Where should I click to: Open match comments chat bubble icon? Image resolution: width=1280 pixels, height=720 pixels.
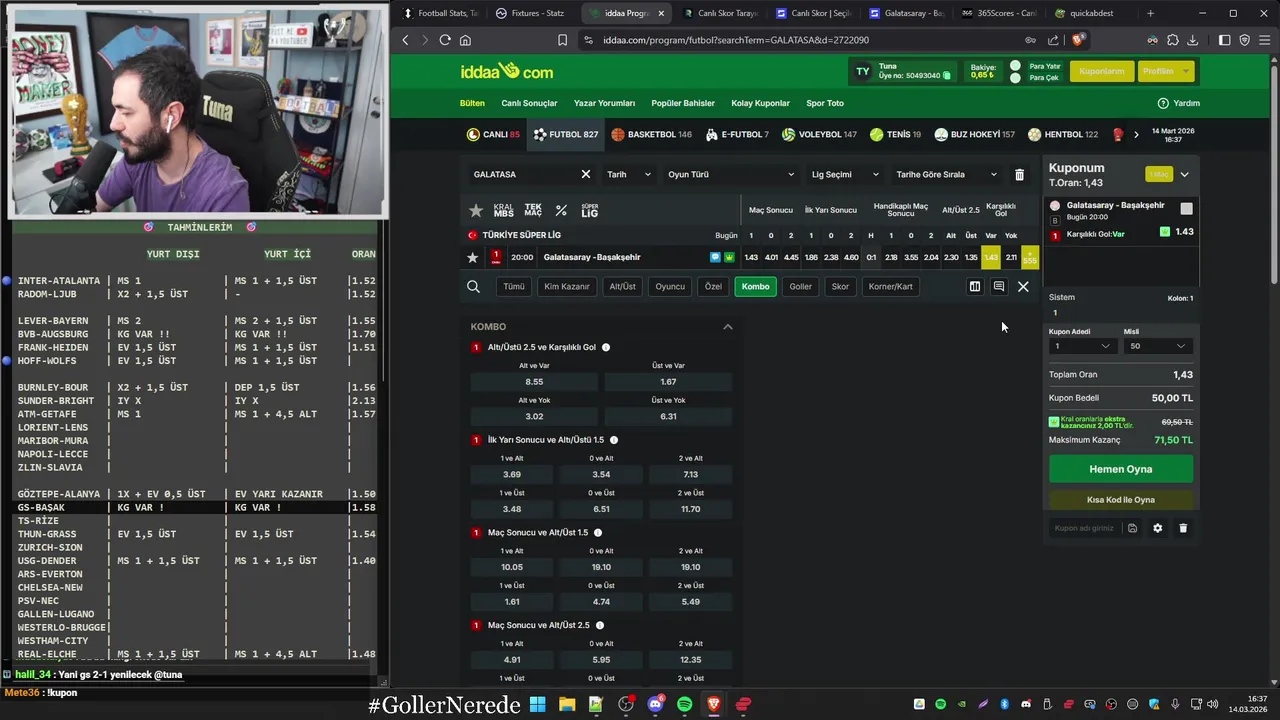pos(715,257)
